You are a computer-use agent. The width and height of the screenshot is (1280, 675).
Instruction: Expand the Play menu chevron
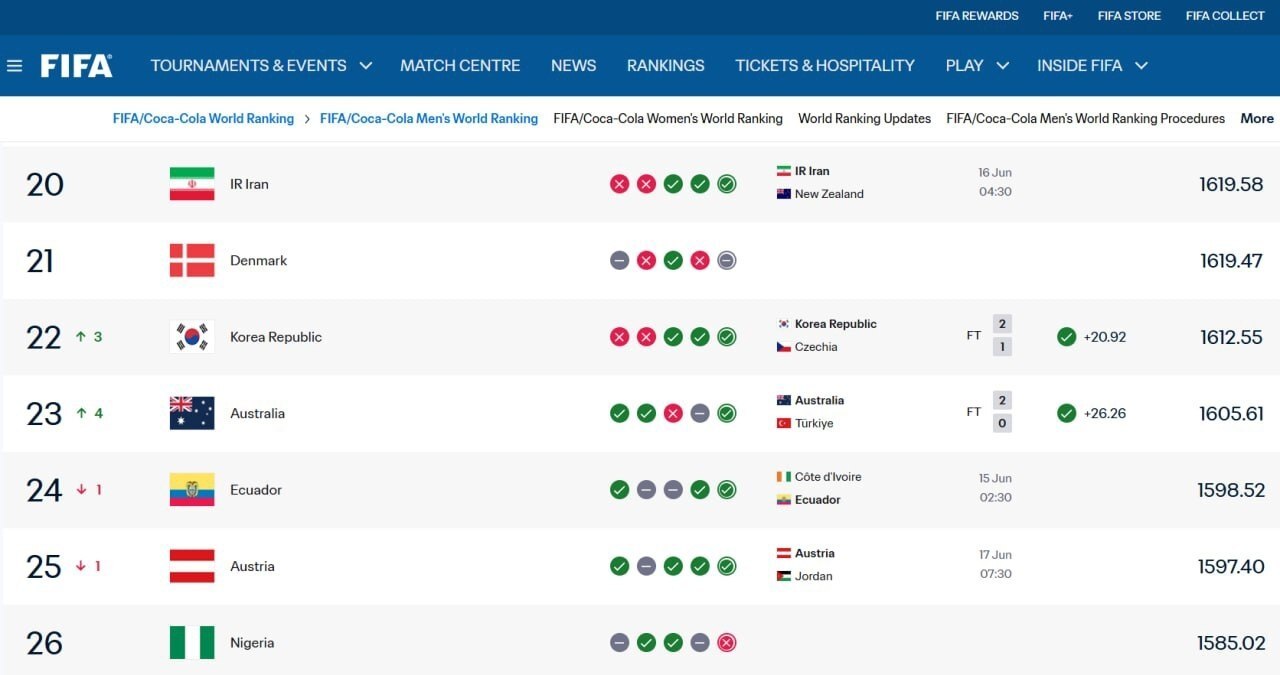(x=1002, y=66)
